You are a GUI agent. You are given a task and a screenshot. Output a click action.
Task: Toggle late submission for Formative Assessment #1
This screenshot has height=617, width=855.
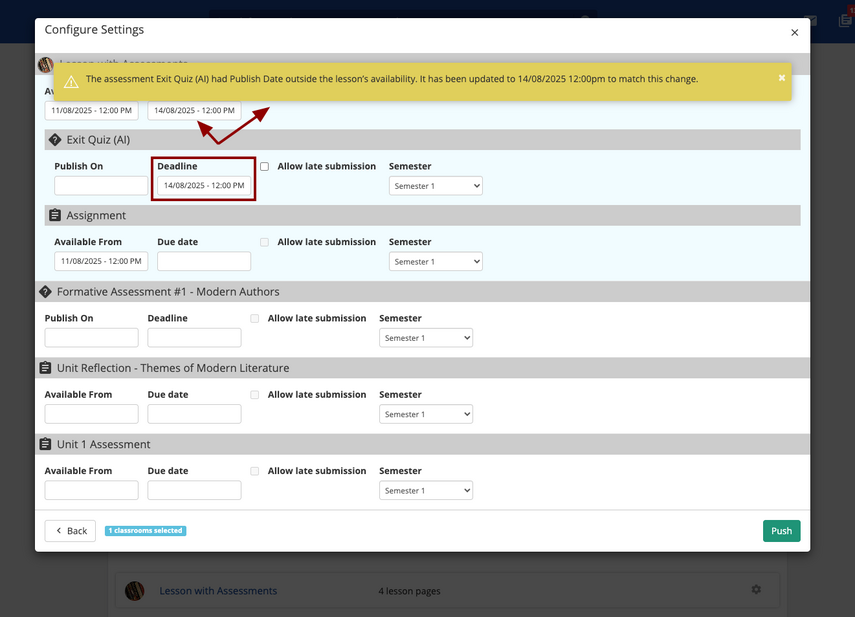[255, 319]
